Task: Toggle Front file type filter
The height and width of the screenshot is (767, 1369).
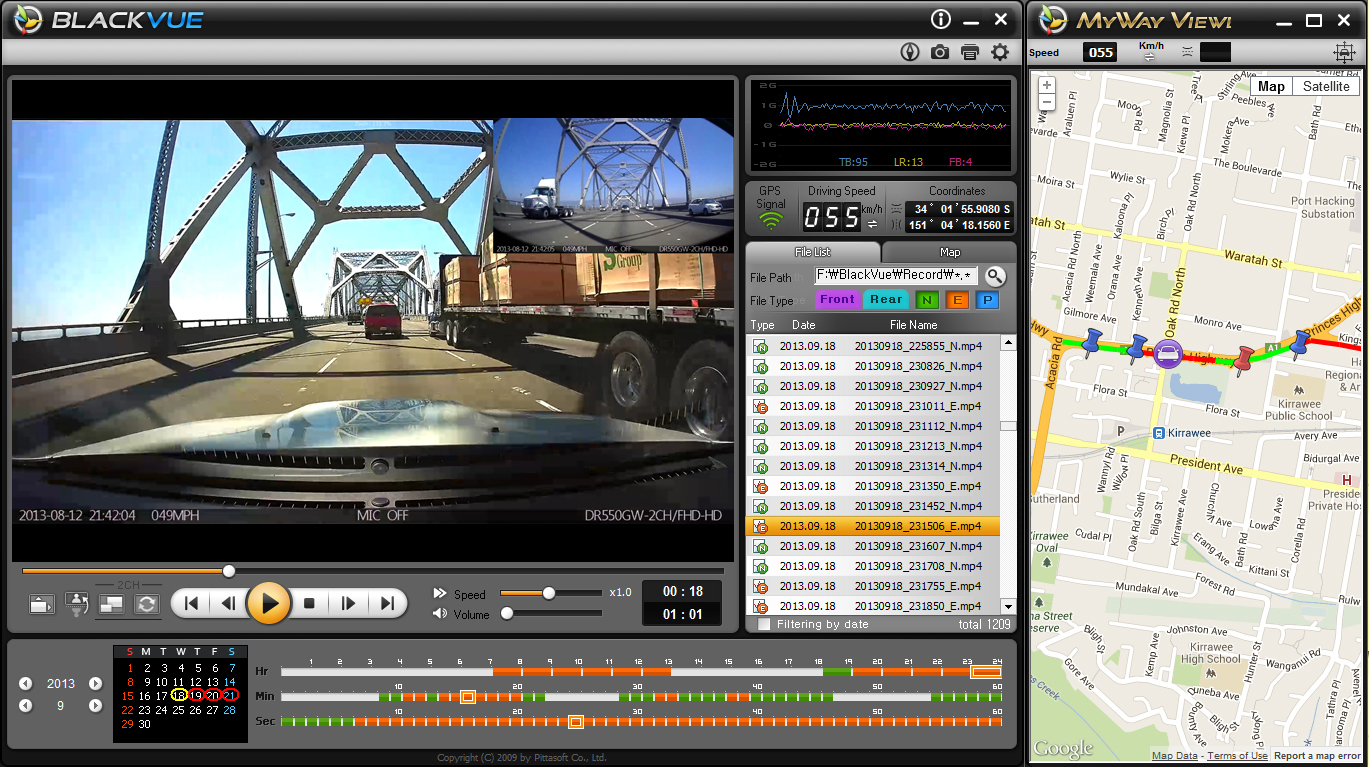Action: [x=837, y=299]
